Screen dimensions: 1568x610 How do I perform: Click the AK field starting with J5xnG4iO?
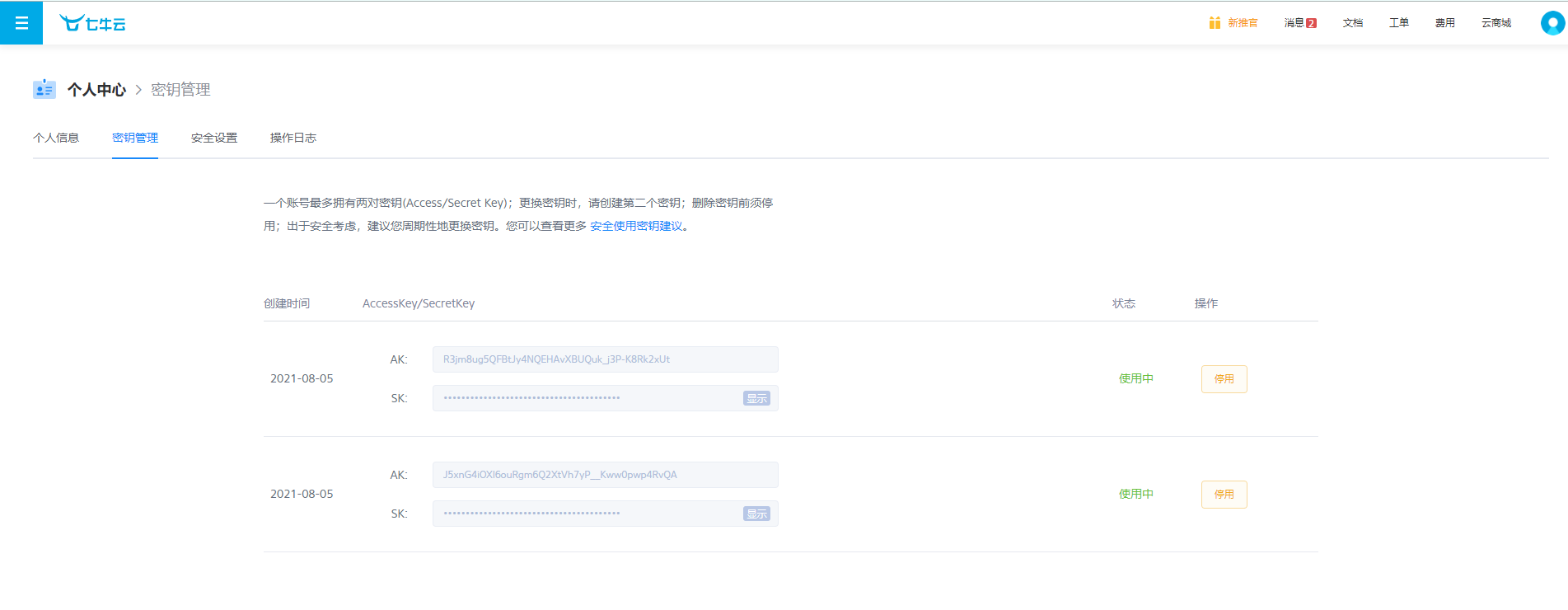click(x=606, y=475)
